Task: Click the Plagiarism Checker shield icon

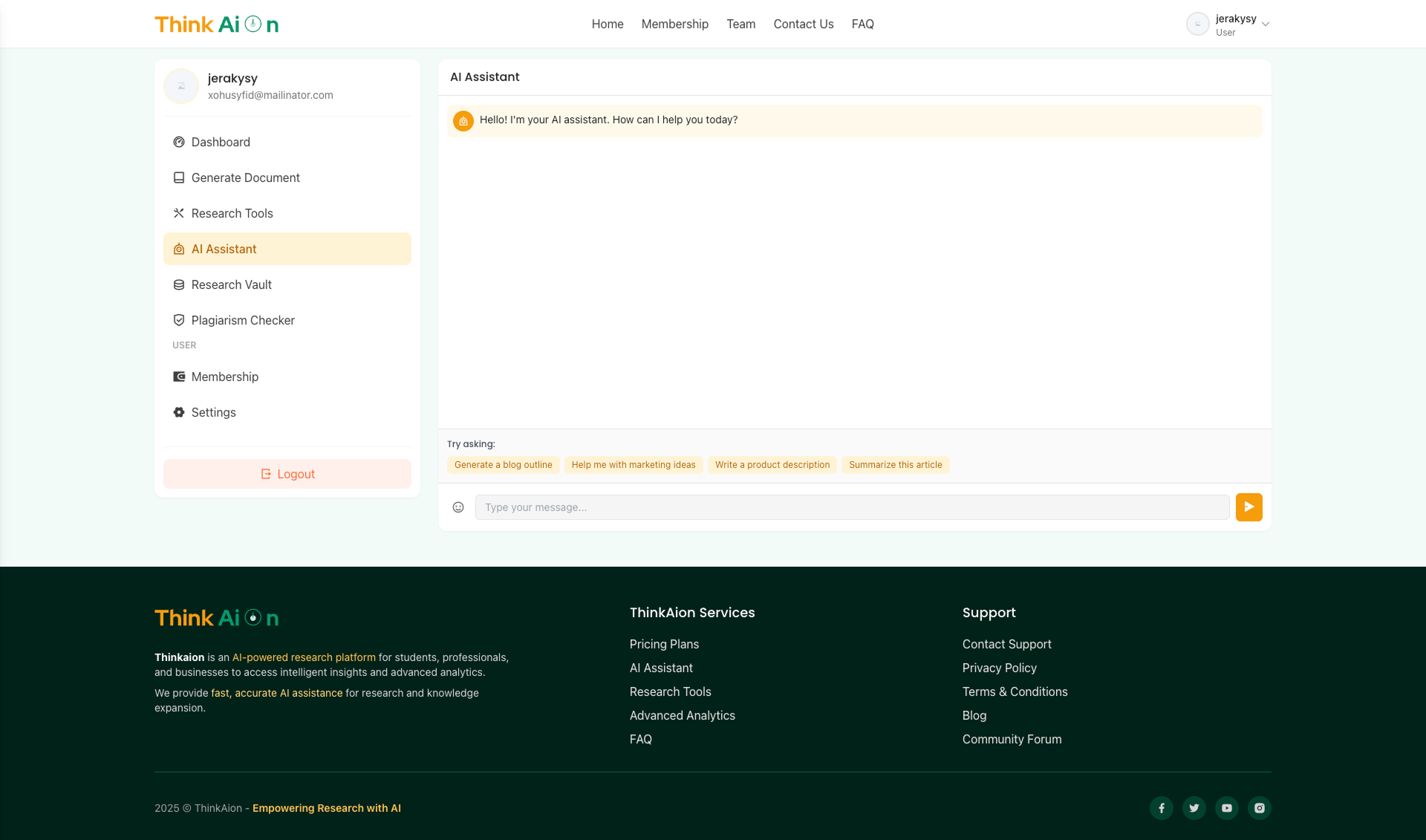Action: coord(179,320)
